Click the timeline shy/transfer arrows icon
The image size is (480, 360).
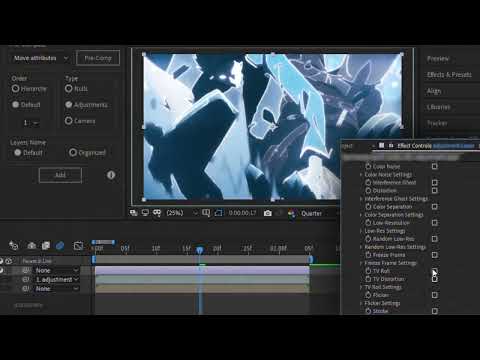13,246
